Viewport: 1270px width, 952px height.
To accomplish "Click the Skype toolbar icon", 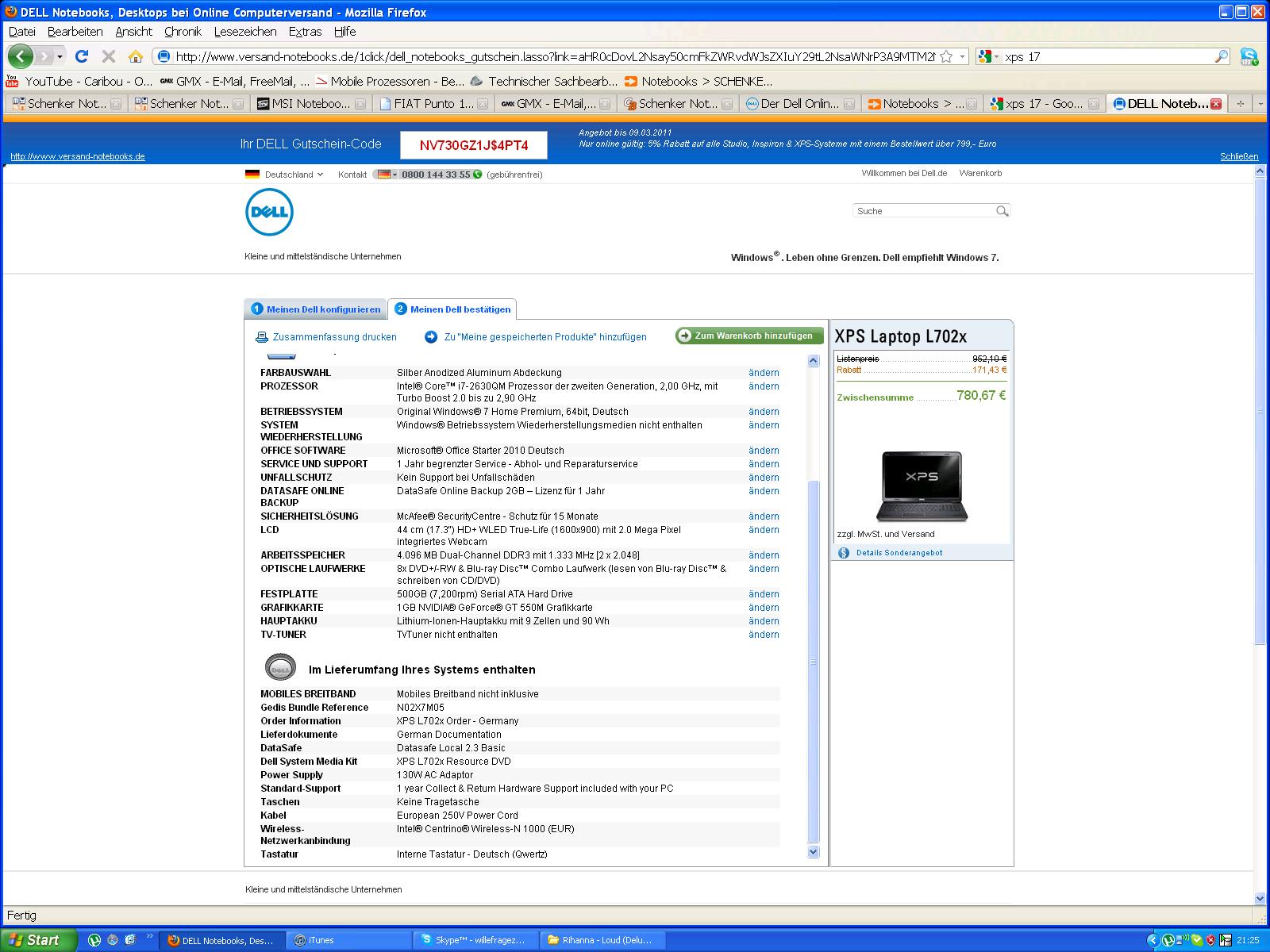I will pyautogui.click(x=1249, y=56).
